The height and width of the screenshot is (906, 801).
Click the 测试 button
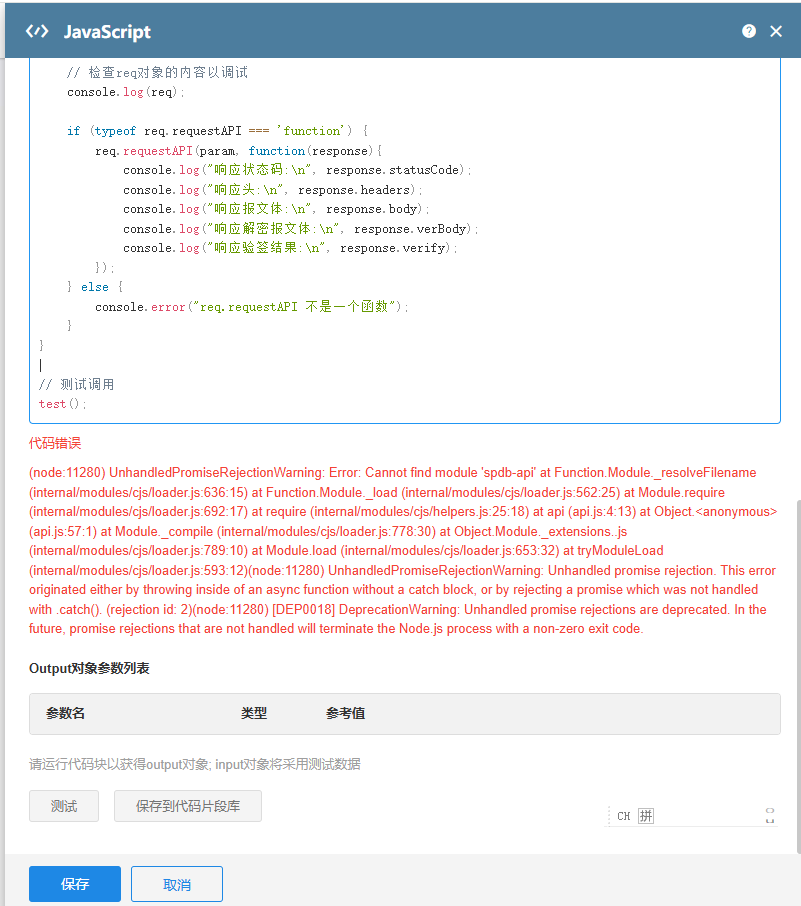64,805
